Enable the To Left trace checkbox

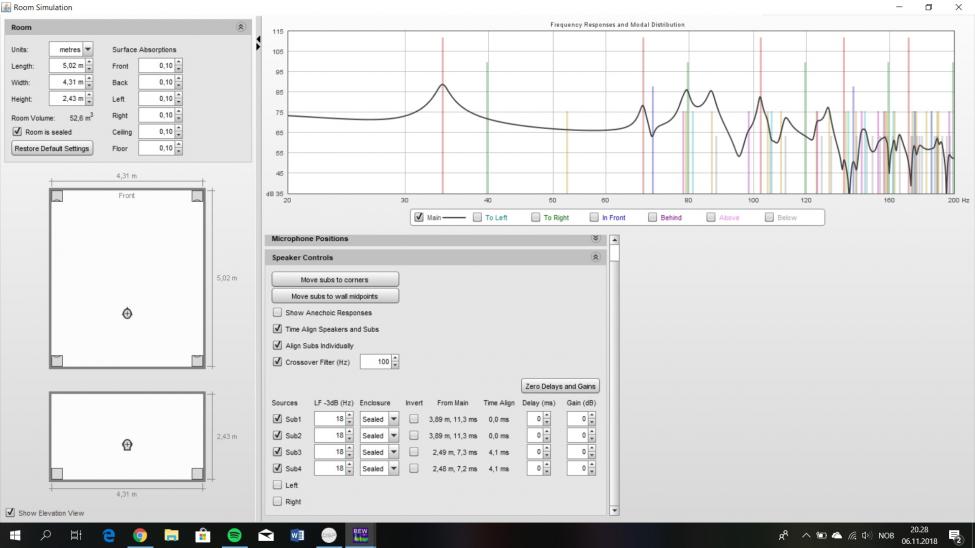477,217
